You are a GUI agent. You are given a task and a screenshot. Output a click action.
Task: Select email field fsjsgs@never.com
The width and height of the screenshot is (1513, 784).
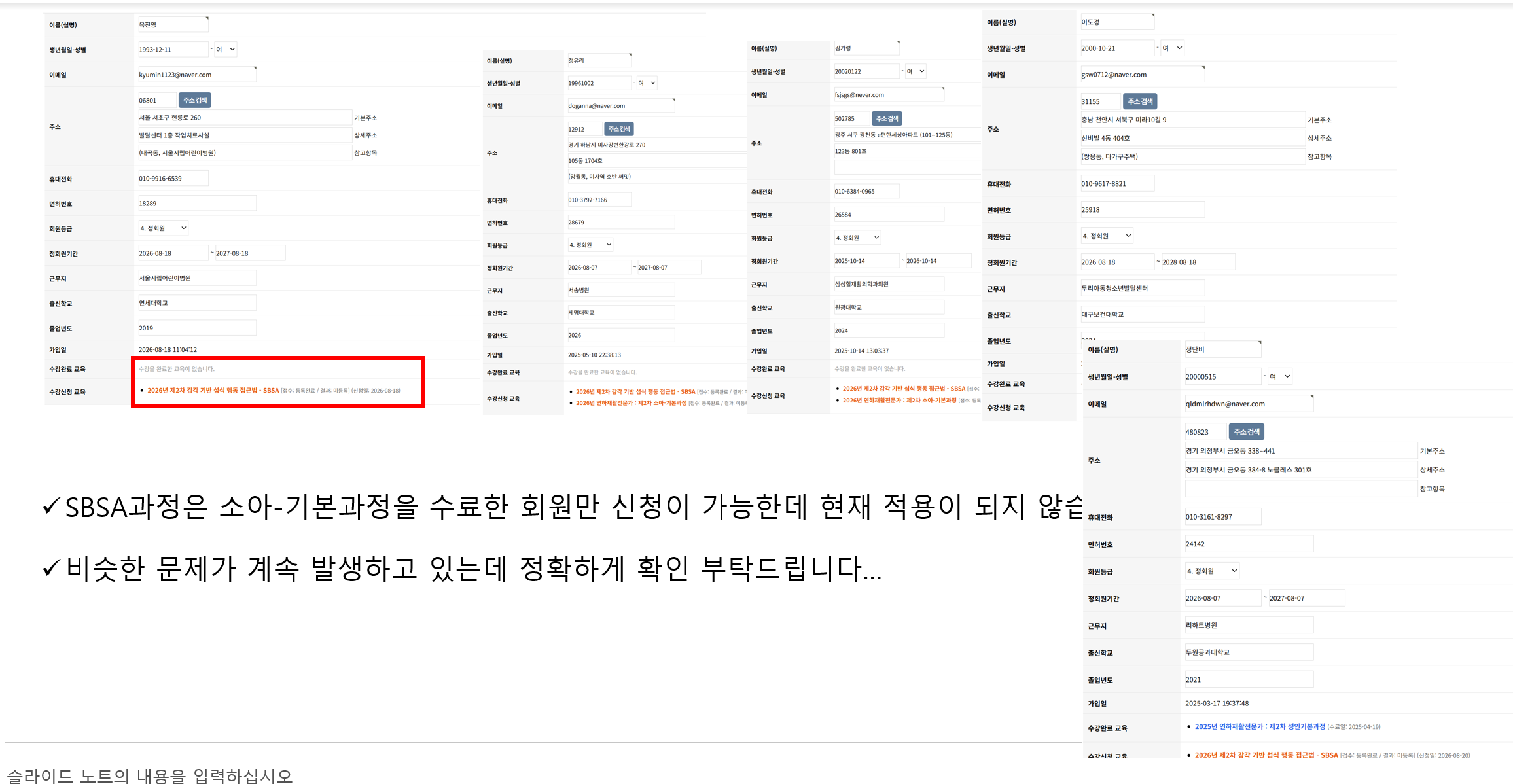point(889,94)
